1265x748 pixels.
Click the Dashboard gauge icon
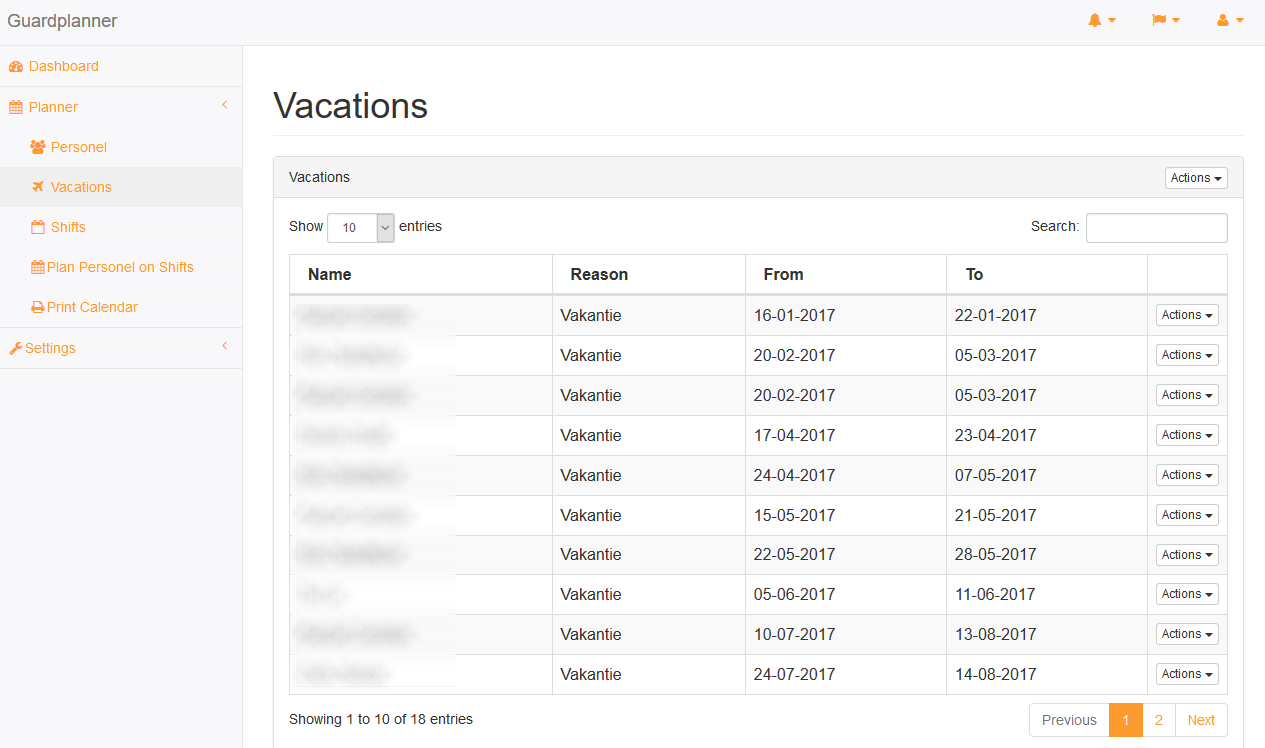point(16,67)
